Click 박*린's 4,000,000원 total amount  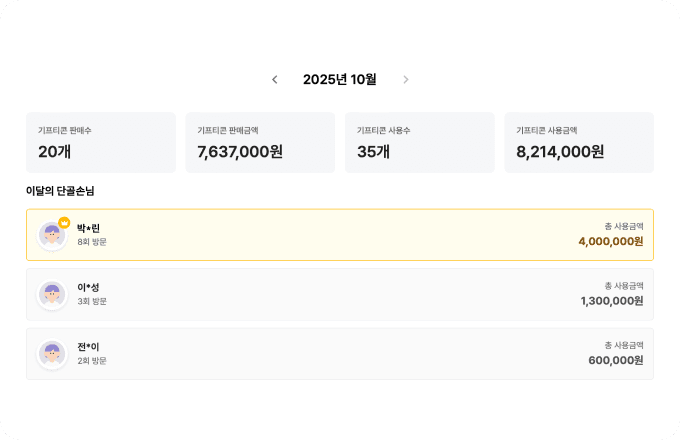coord(610,241)
